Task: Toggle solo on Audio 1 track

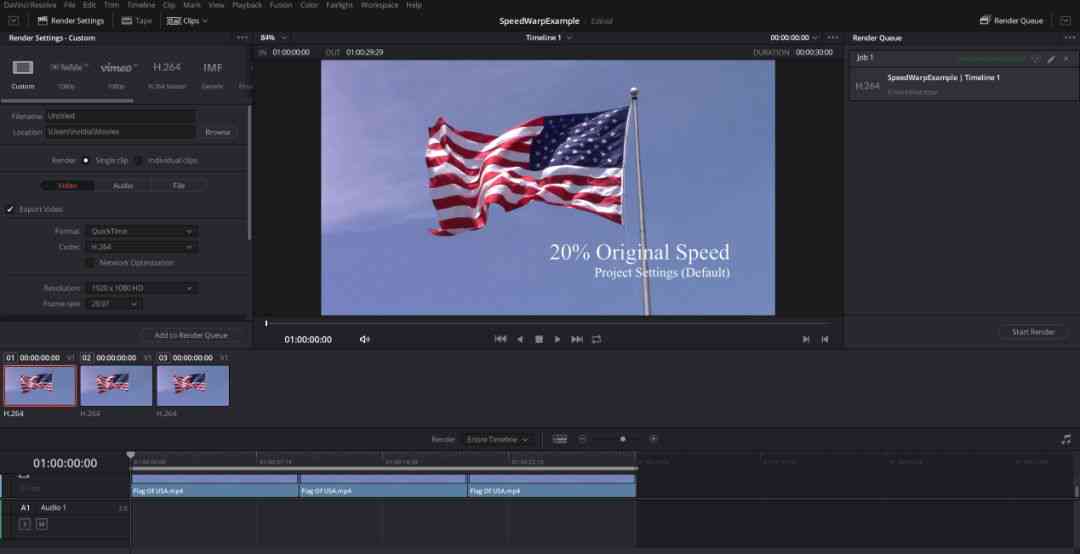Action: click(x=25, y=524)
